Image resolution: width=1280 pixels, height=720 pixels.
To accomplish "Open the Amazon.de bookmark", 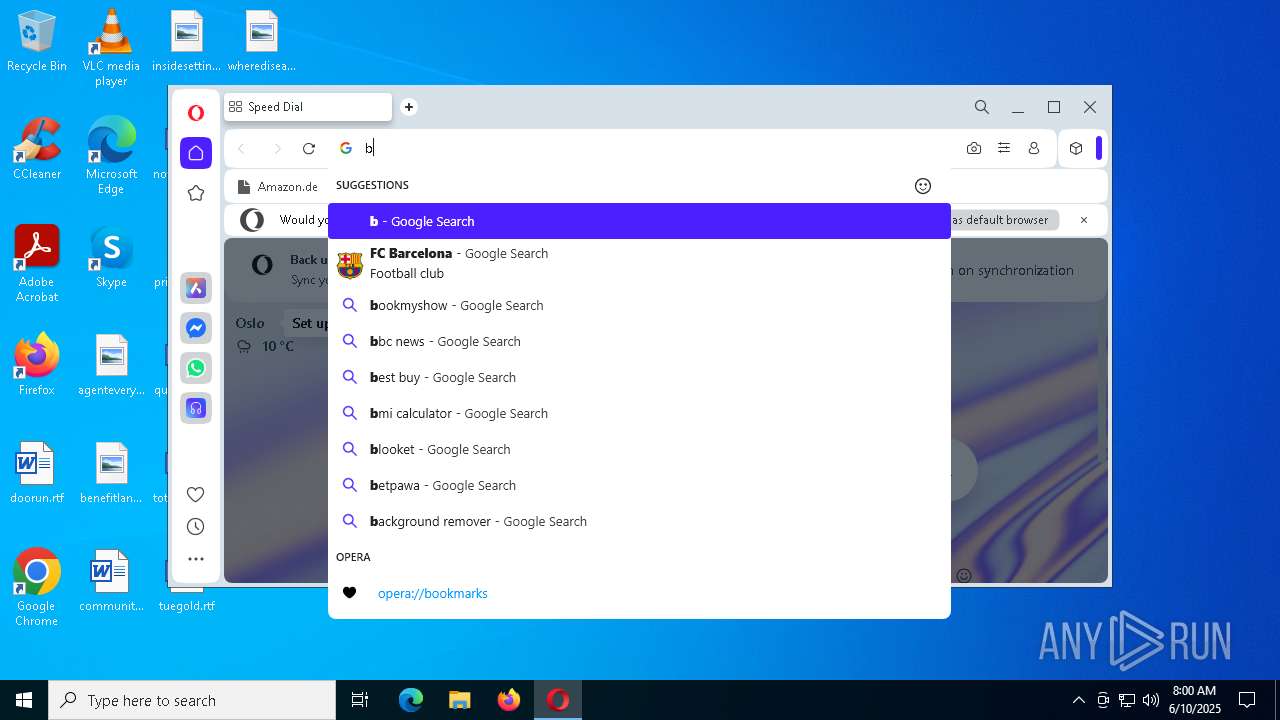I will [x=277, y=187].
